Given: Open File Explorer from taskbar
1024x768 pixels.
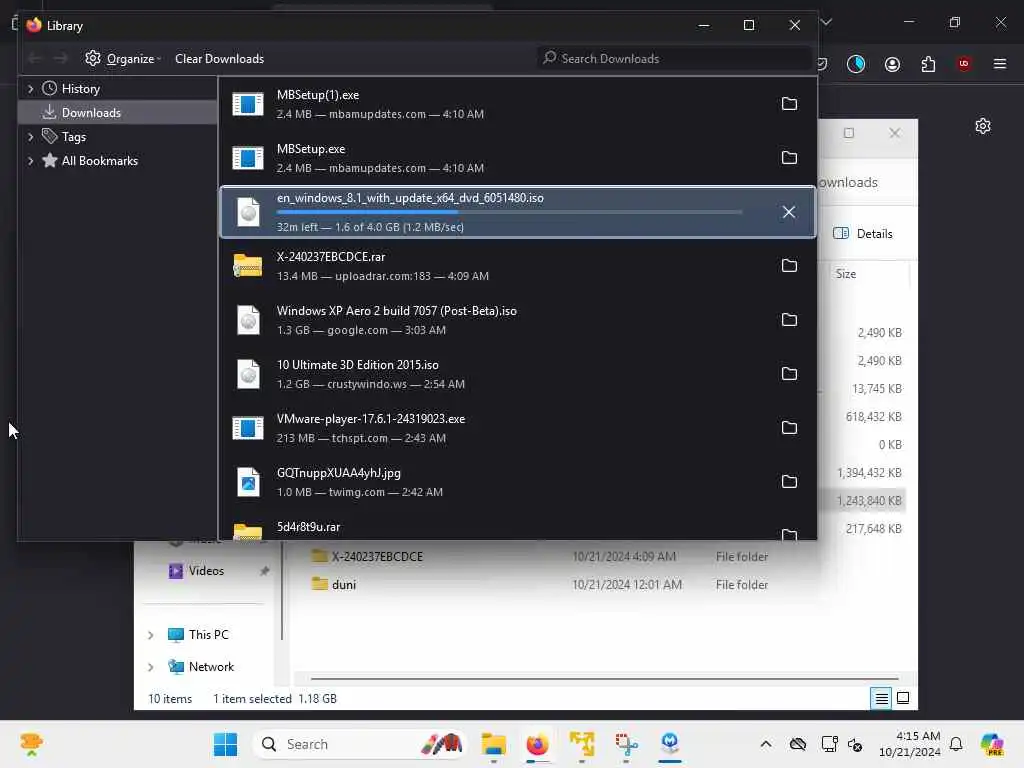Looking at the screenshot, I should pyautogui.click(x=494, y=744).
